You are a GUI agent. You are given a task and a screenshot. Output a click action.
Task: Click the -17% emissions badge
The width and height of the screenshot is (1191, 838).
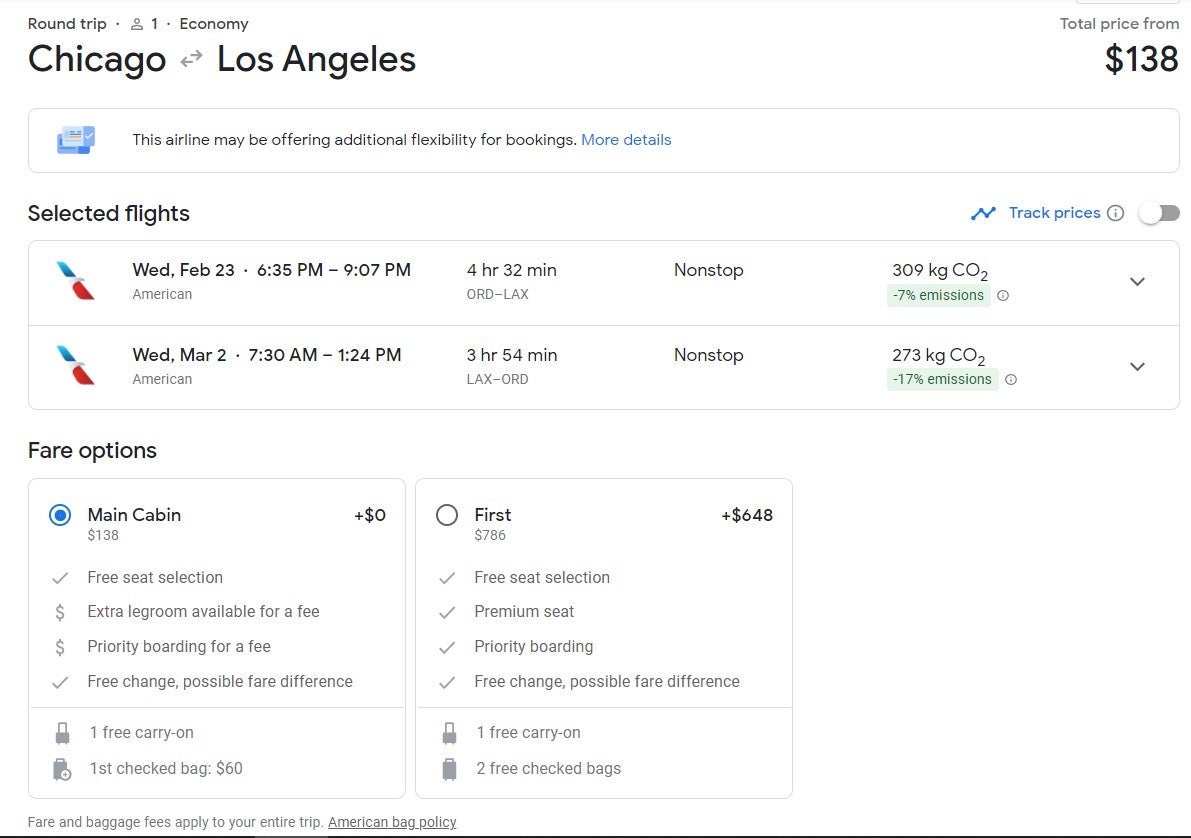942,380
